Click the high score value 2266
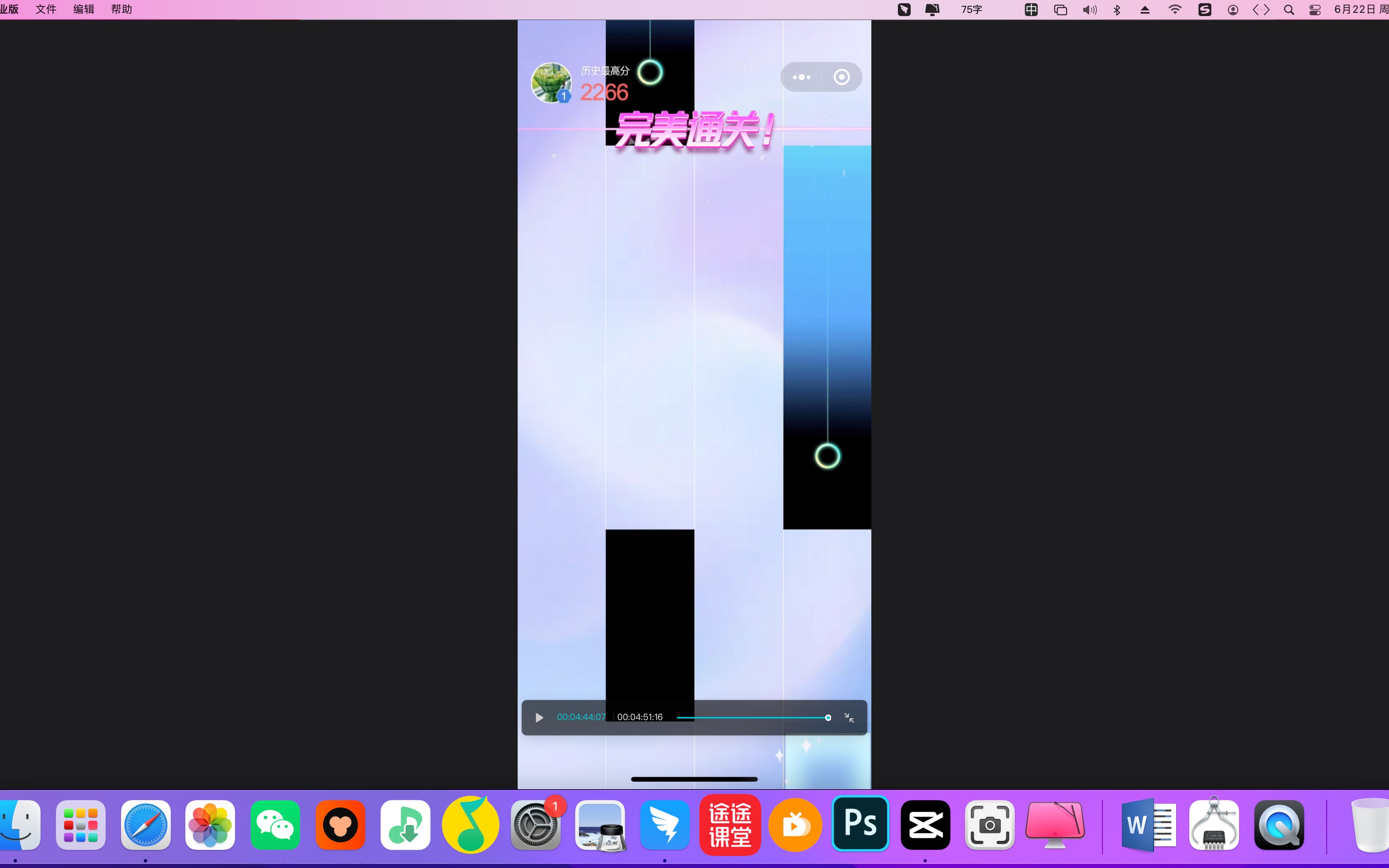This screenshot has width=1389, height=868. 604,92
